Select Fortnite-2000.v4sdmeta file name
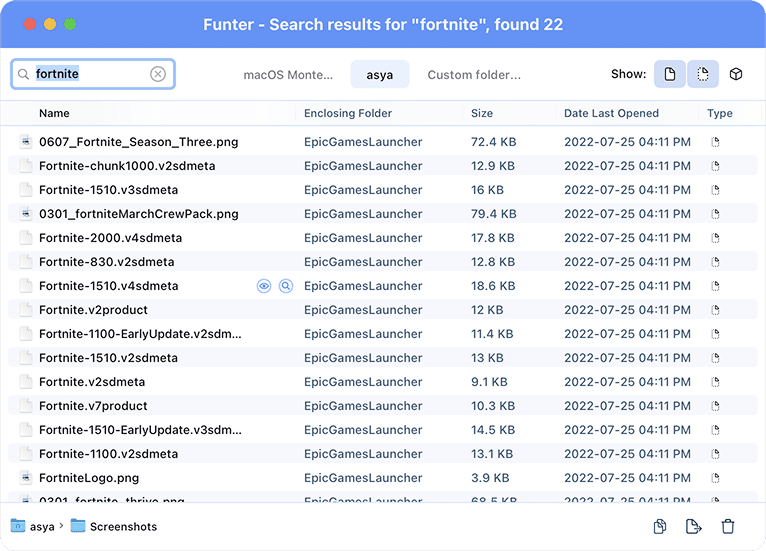766x551 pixels. [x=110, y=238]
